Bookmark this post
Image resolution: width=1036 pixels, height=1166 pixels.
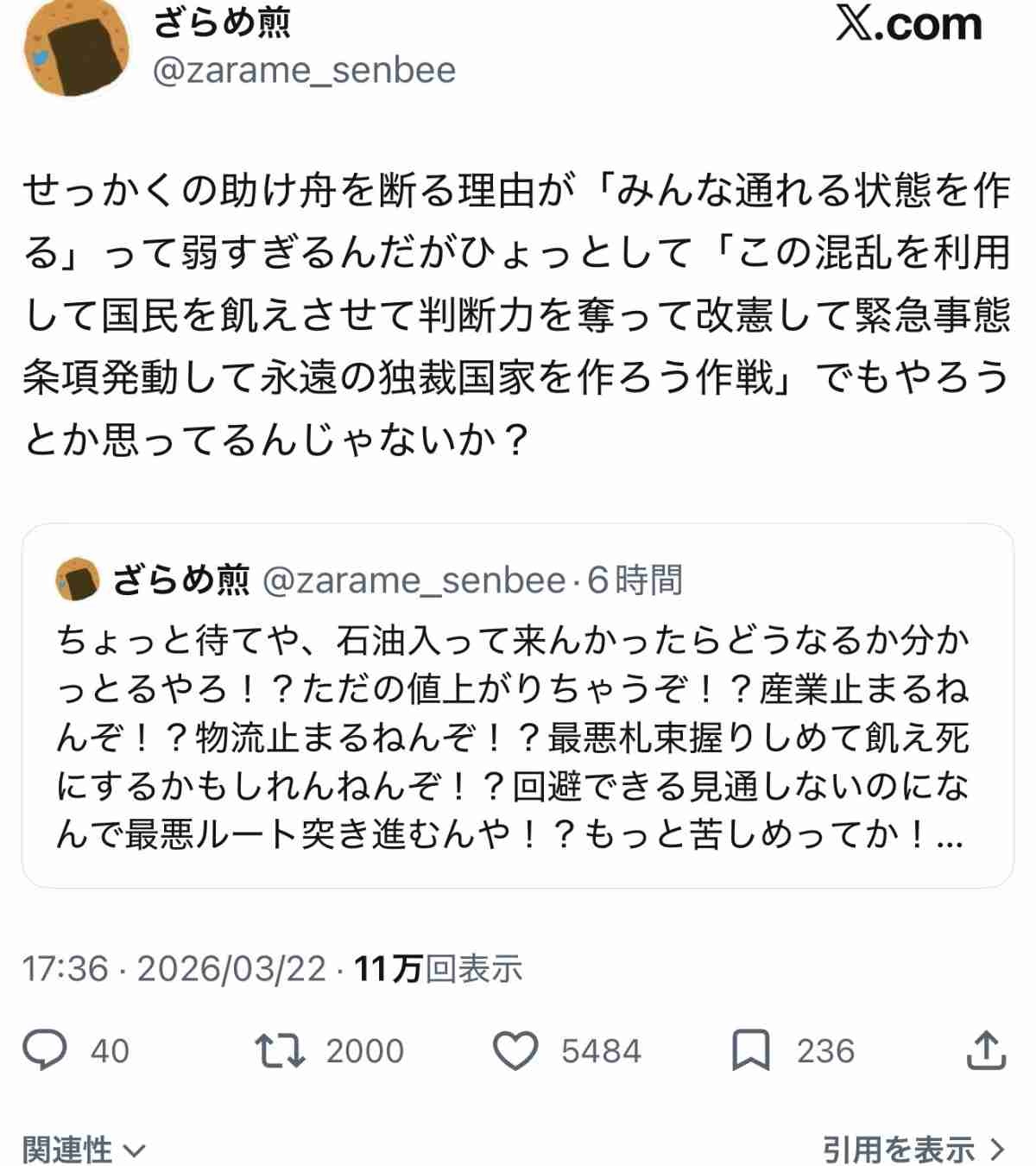[750, 1051]
